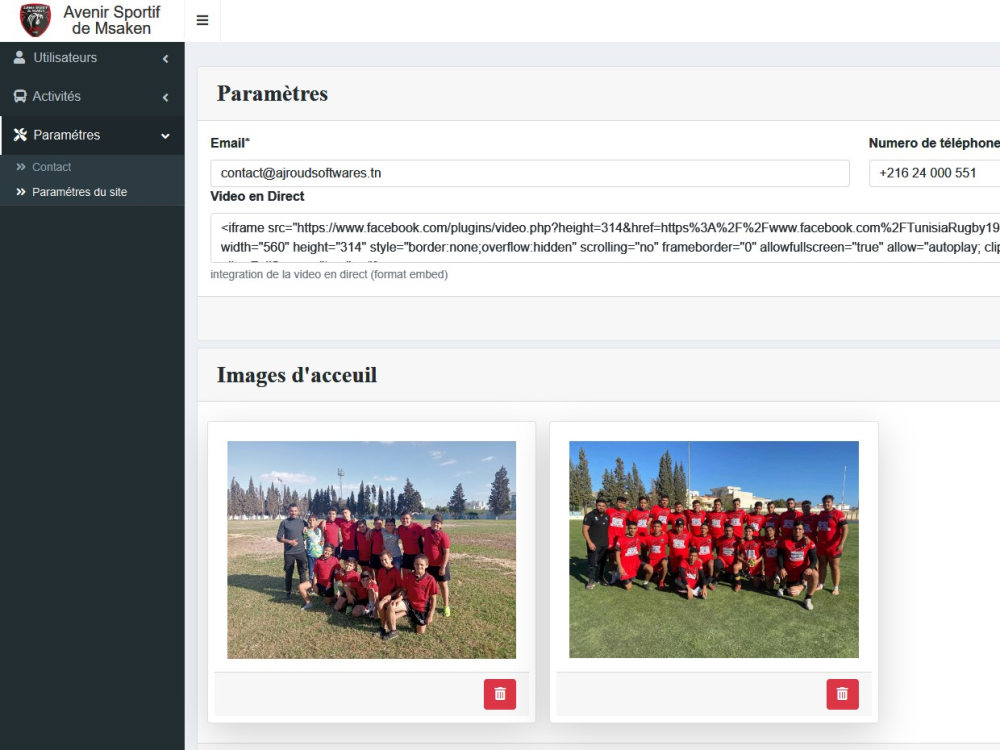Viewport: 1000px width, 750px height.
Task: Click the double-arrow icon beside Contact
Action: click(x=20, y=167)
